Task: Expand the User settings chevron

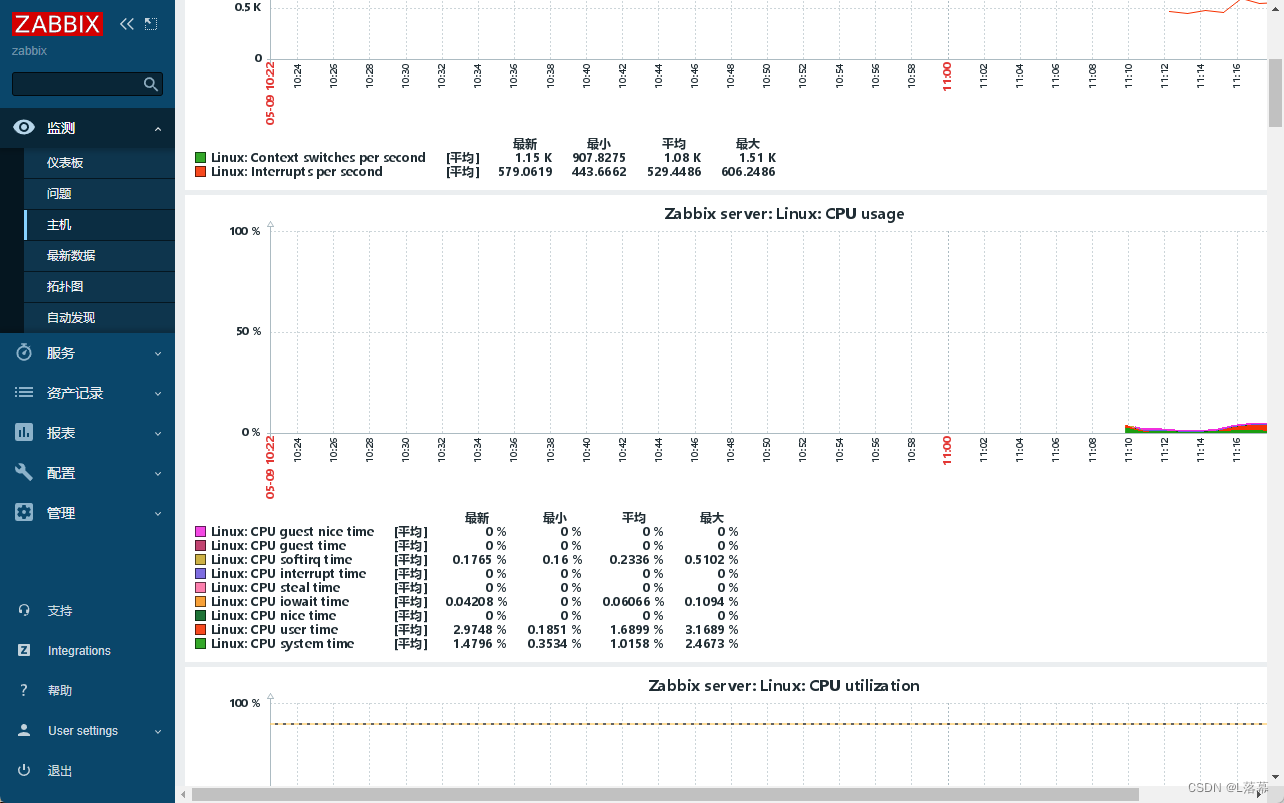Action: [158, 731]
